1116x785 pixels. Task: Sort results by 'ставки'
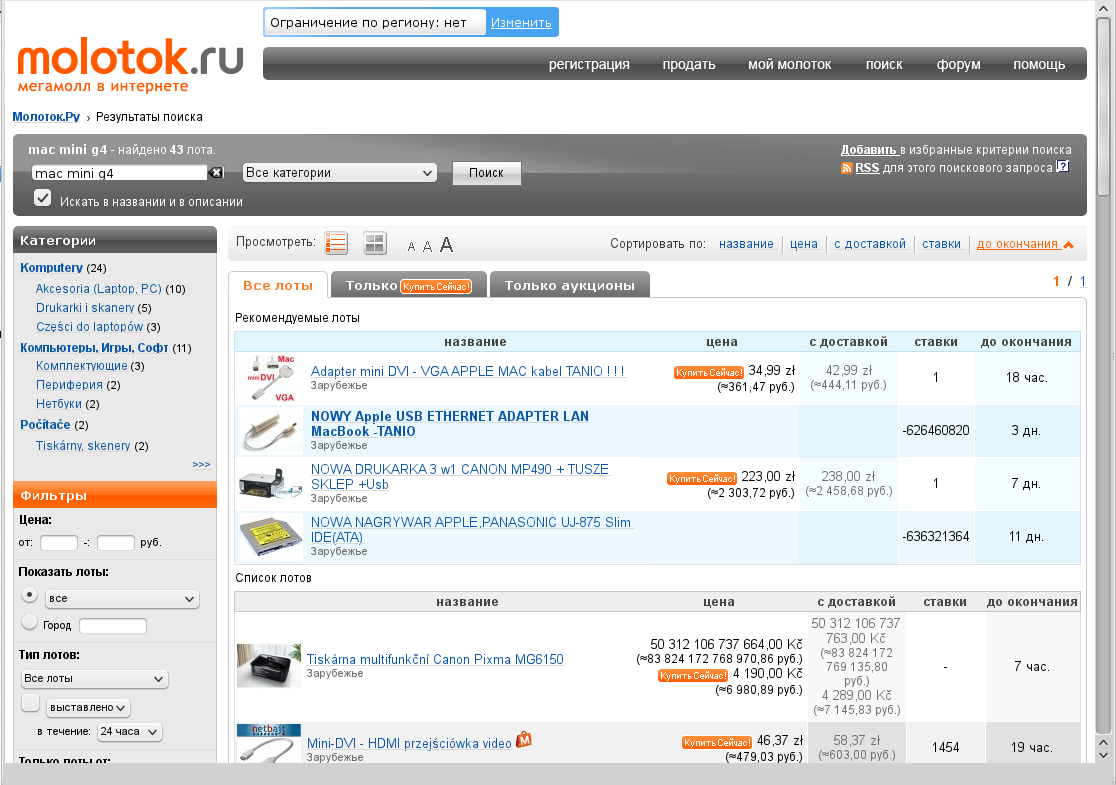point(941,243)
